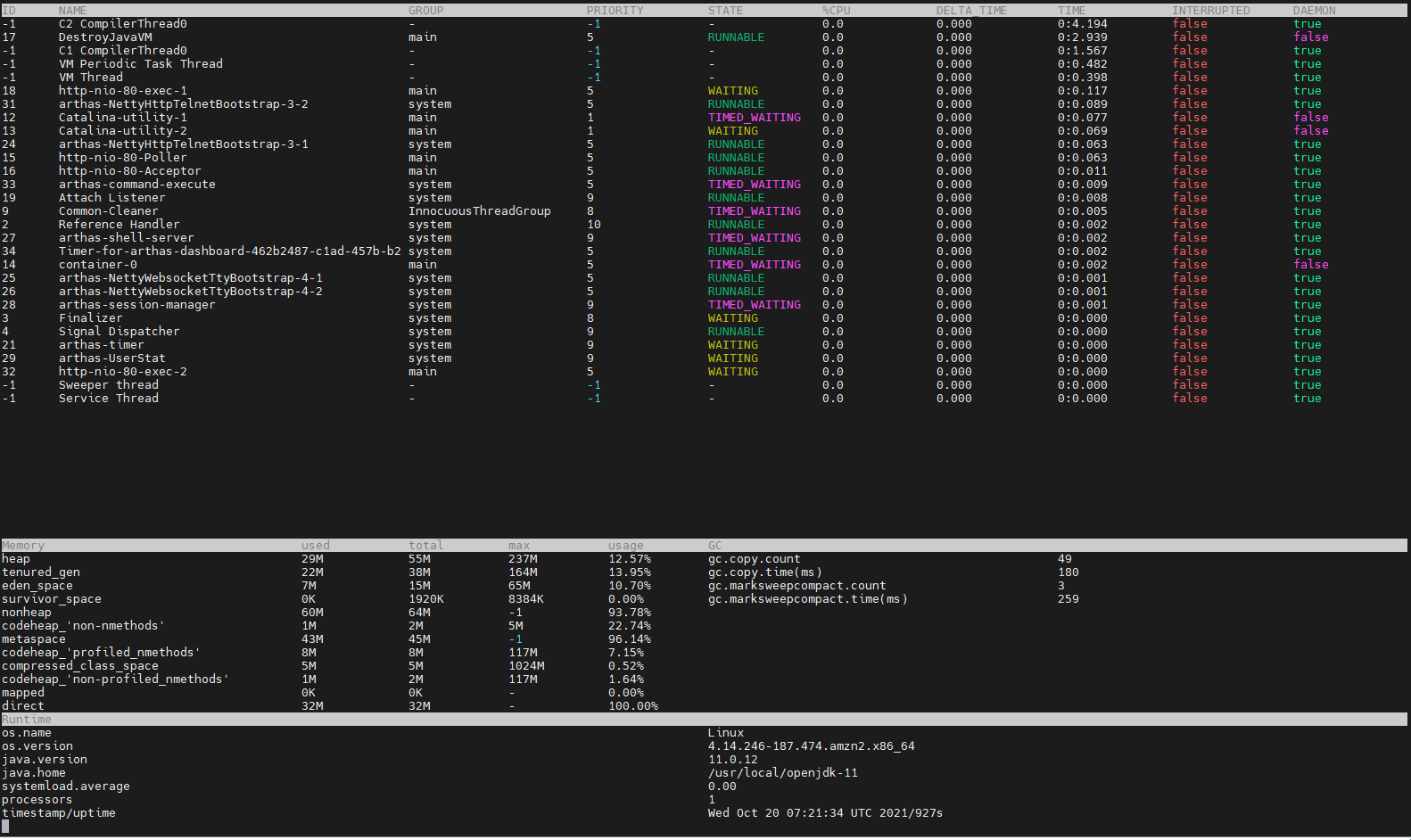Click the survivor_space memory label

(52, 599)
